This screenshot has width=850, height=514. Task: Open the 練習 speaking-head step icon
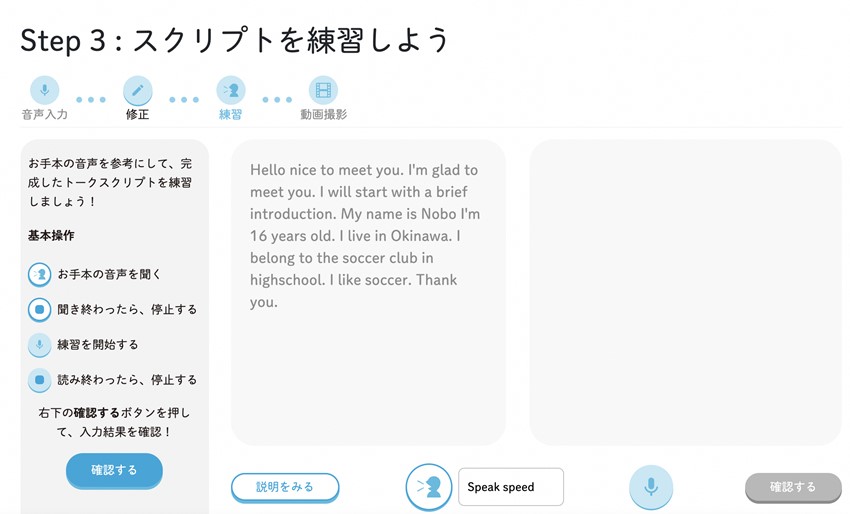(x=231, y=90)
